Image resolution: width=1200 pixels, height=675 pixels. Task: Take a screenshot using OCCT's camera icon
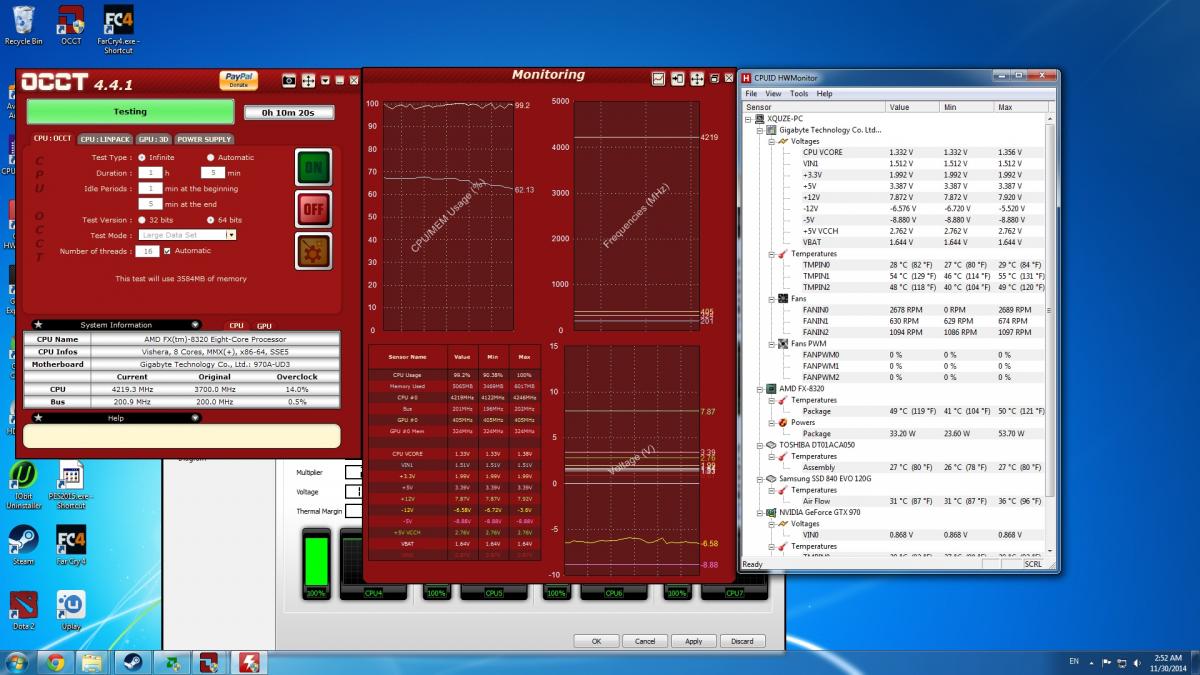pyautogui.click(x=289, y=80)
